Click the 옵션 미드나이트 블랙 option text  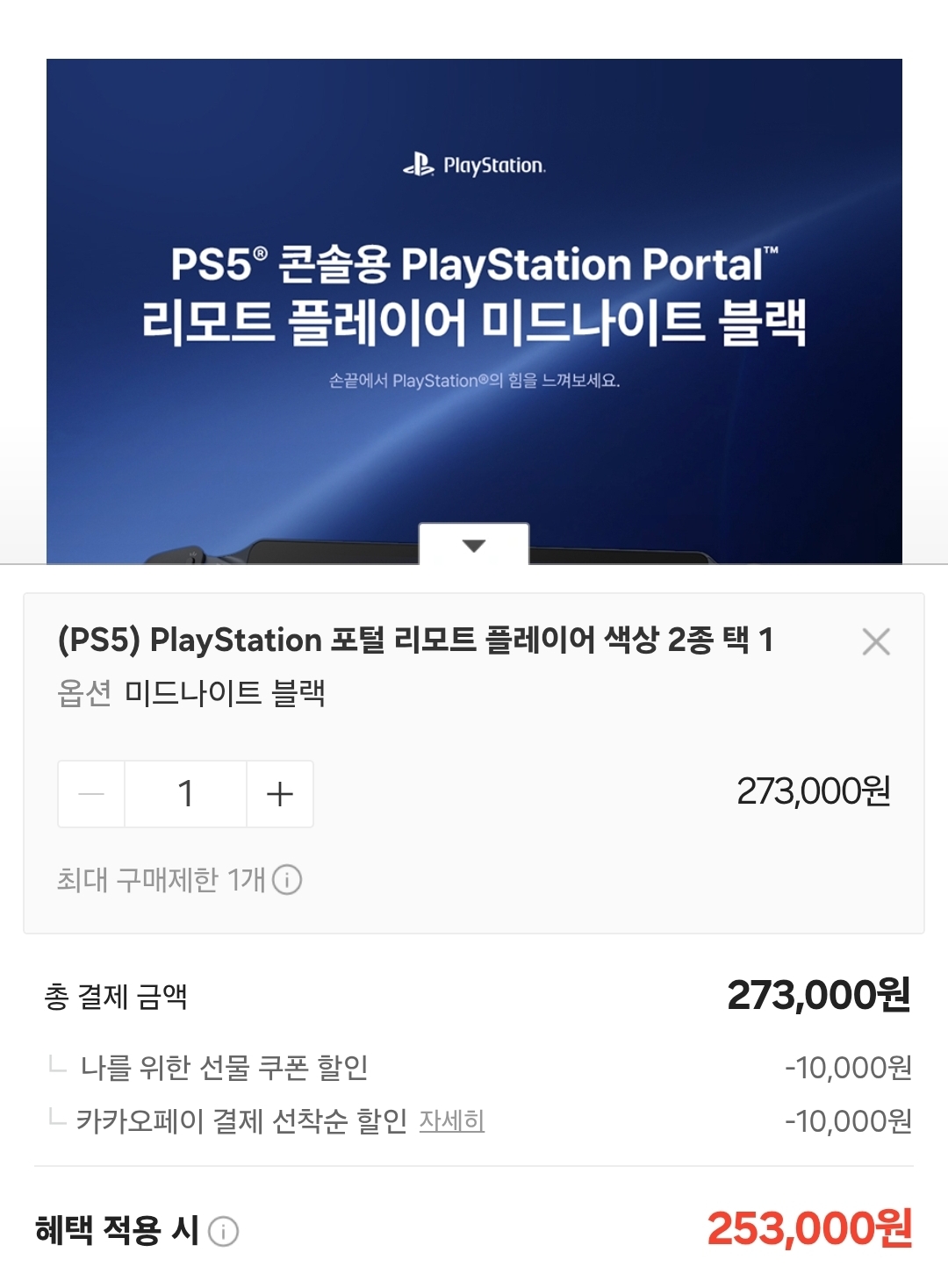191,693
